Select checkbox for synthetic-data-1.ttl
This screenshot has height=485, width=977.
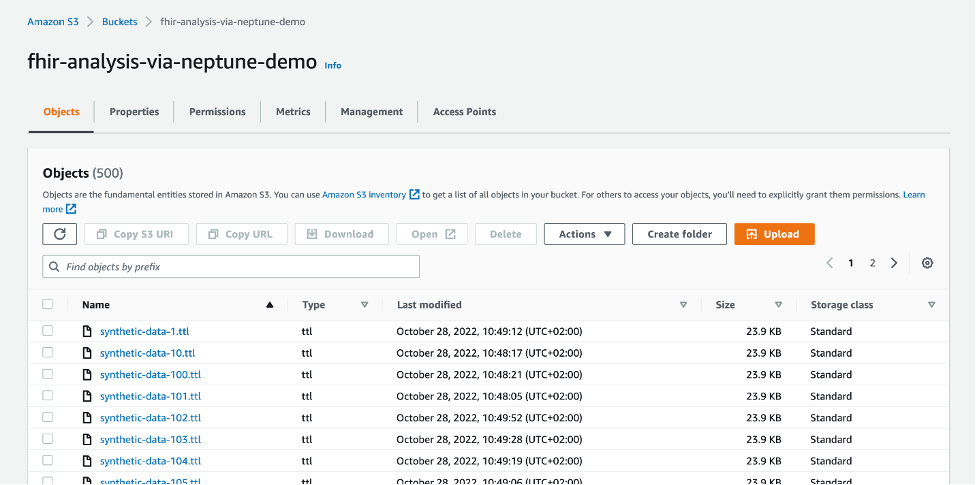(47, 331)
